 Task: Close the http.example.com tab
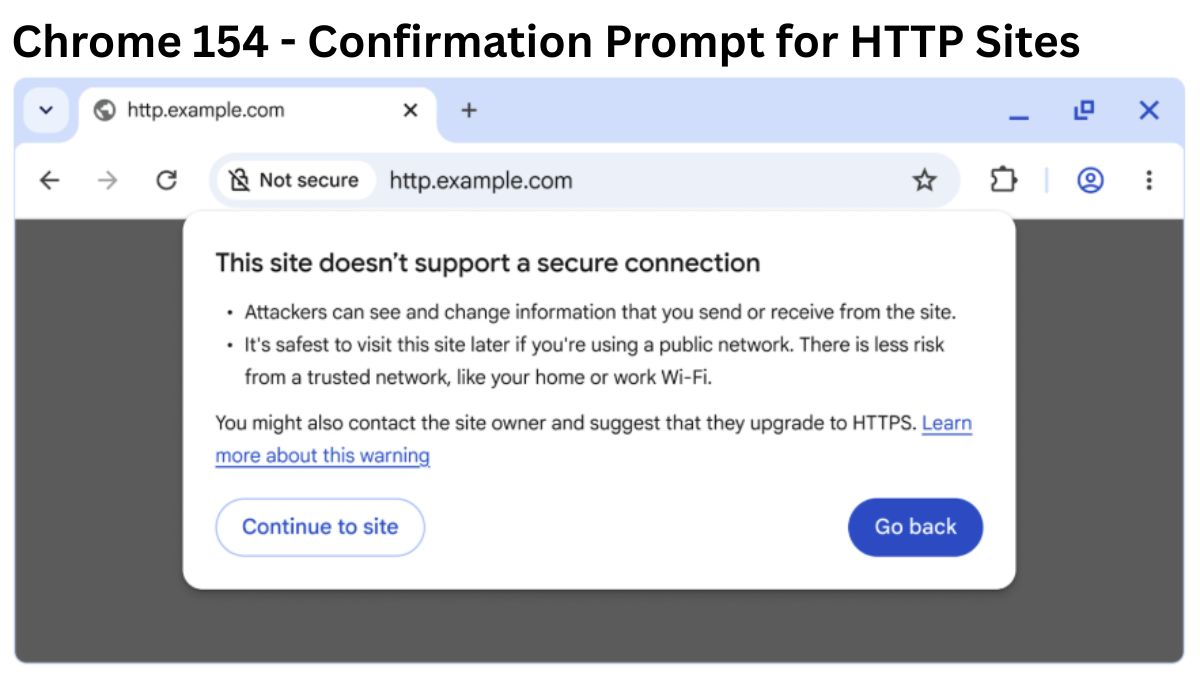pyautogui.click(x=410, y=110)
